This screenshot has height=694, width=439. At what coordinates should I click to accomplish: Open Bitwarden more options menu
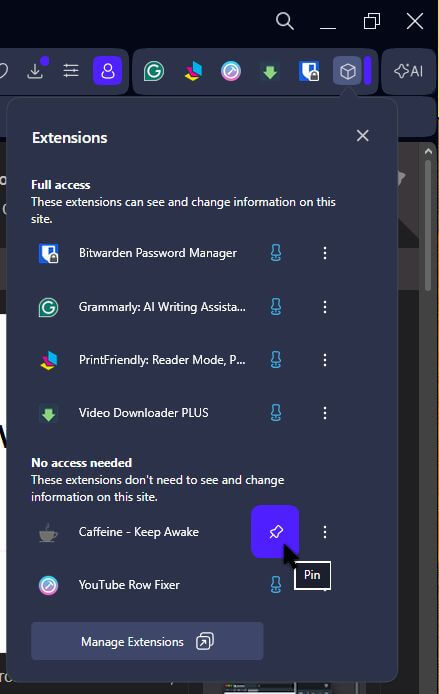click(325, 253)
